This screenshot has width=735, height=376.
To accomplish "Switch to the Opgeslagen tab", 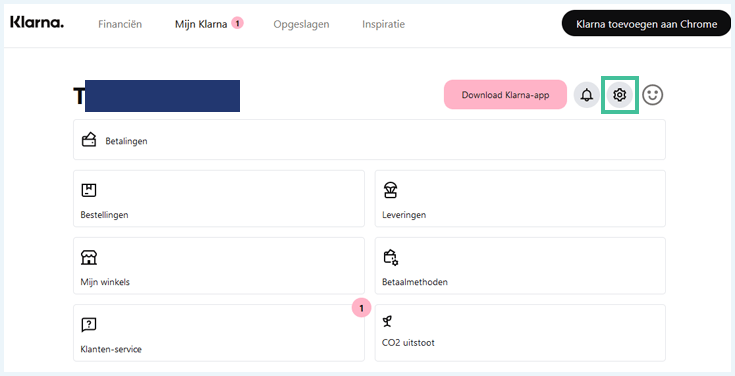I will (301, 24).
